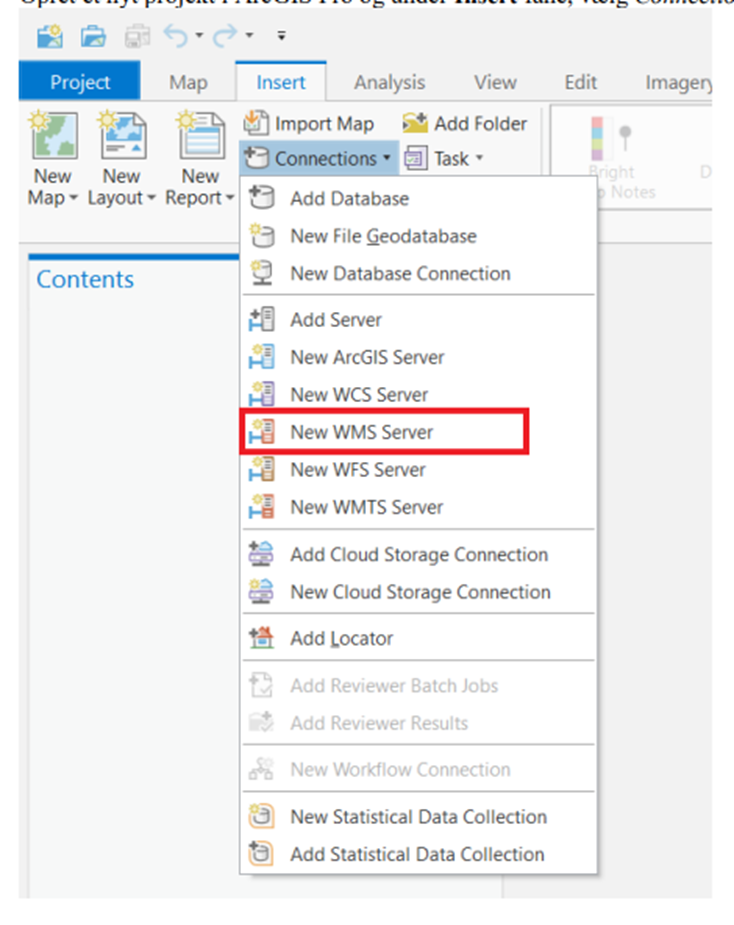Image resolution: width=734 pixels, height=925 pixels.
Task: Click the Add Folder button
Action: pyautogui.click(x=464, y=123)
